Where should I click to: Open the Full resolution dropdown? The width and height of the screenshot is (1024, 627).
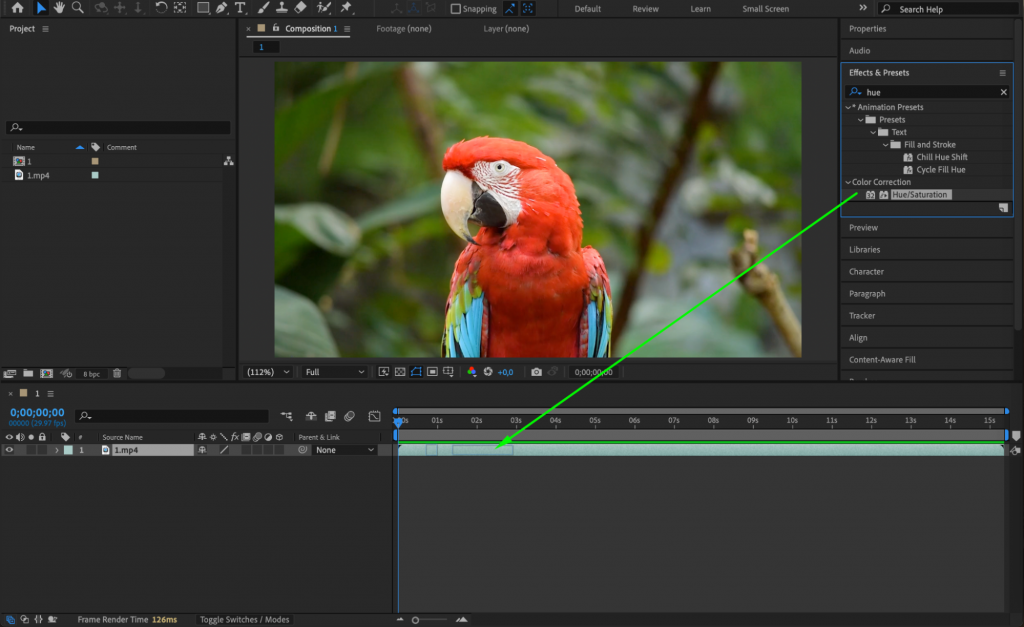tap(334, 371)
